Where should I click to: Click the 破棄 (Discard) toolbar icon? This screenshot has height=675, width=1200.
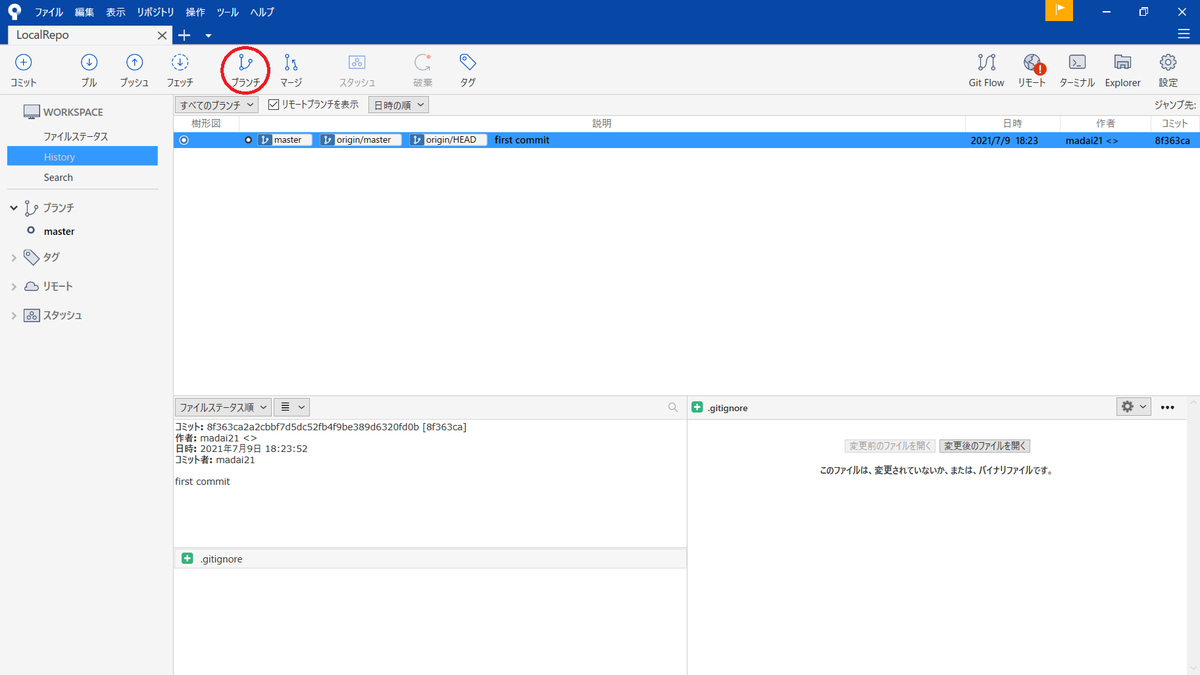(423, 63)
